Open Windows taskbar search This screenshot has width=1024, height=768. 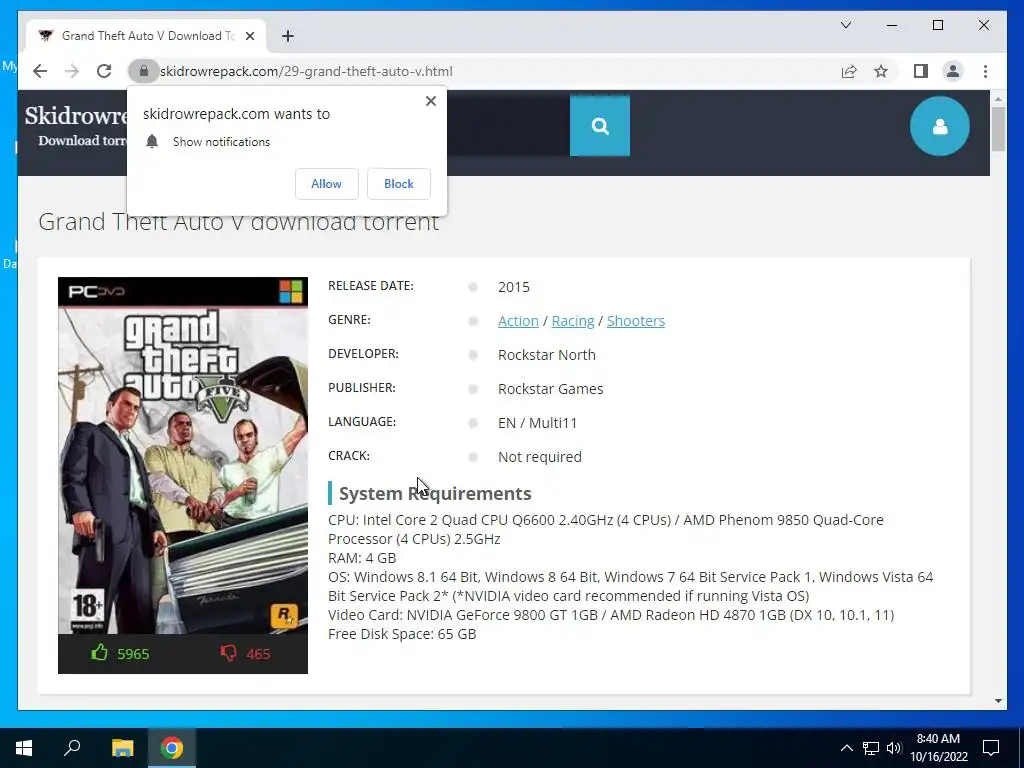[72, 748]
